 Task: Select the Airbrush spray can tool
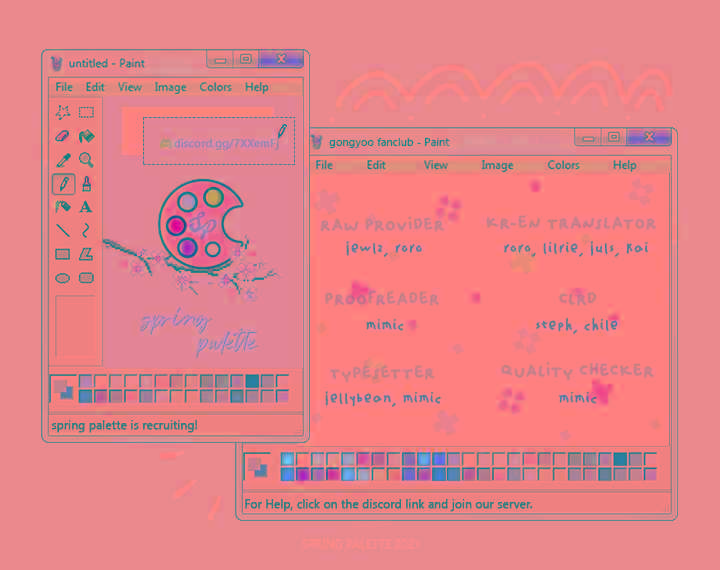pyautogui.click(x=62, y=207)
